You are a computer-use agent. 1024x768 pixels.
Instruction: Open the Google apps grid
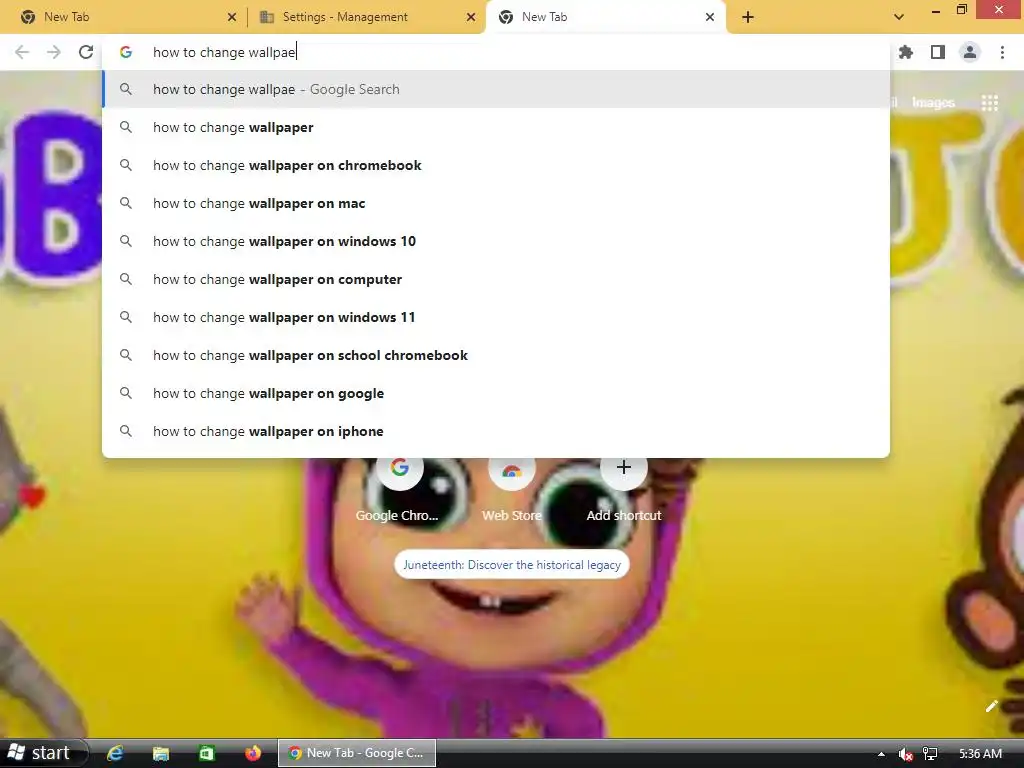990,103
